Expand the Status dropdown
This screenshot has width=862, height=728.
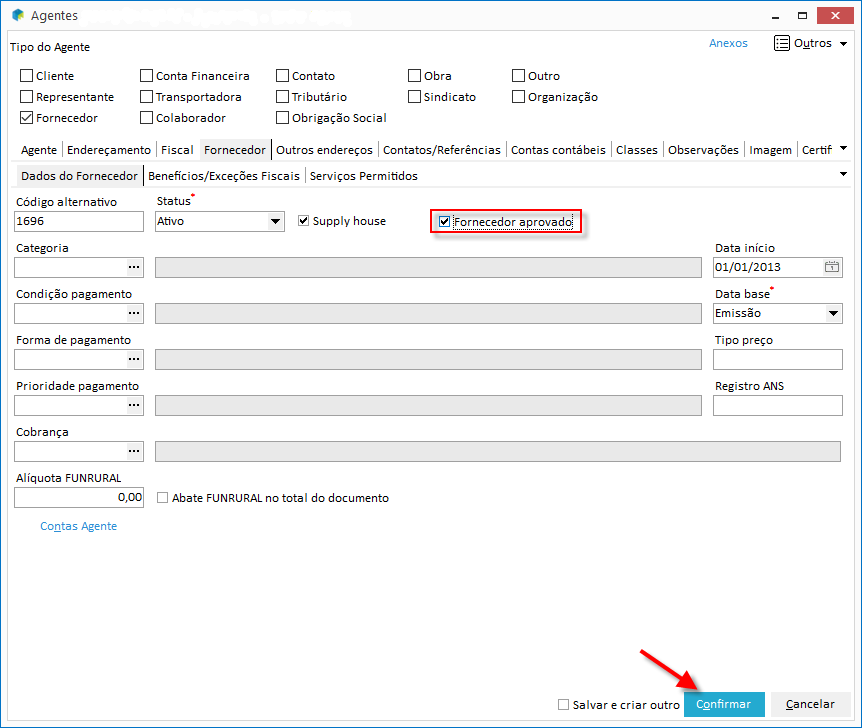[x=276, y=222]
